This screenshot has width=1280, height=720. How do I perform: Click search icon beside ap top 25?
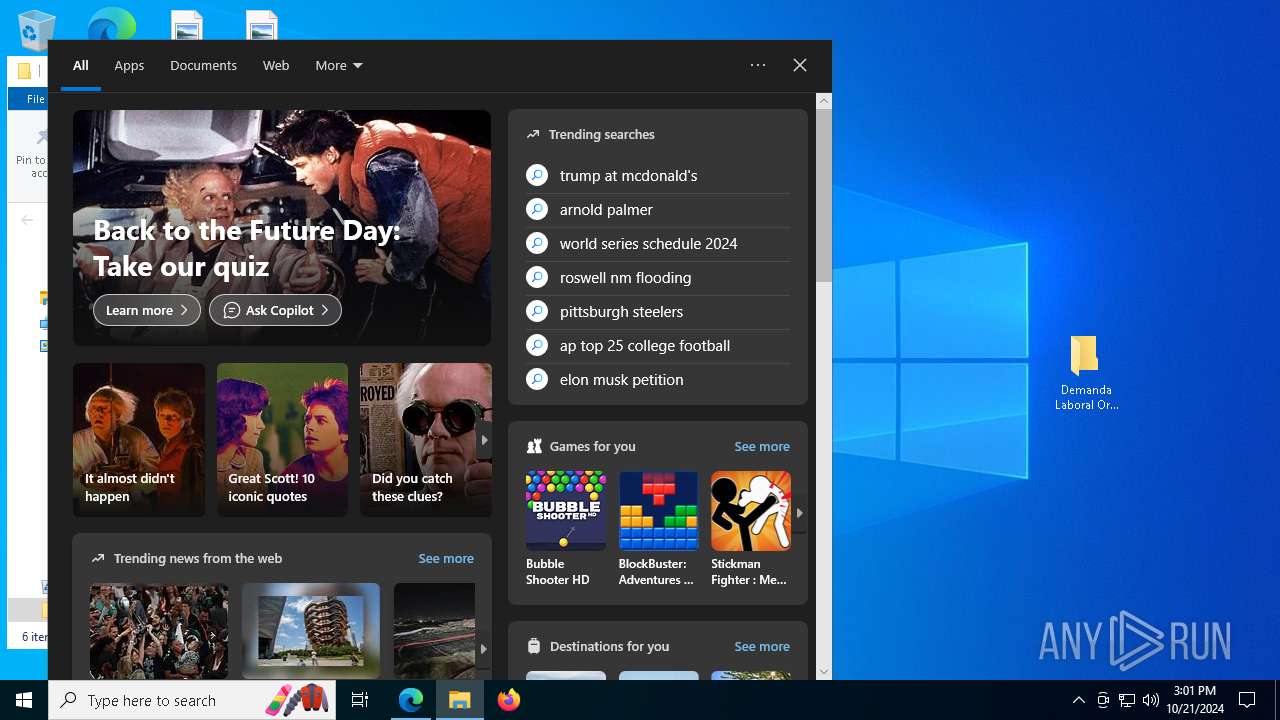pyautogui.click(x=537, y=345)
